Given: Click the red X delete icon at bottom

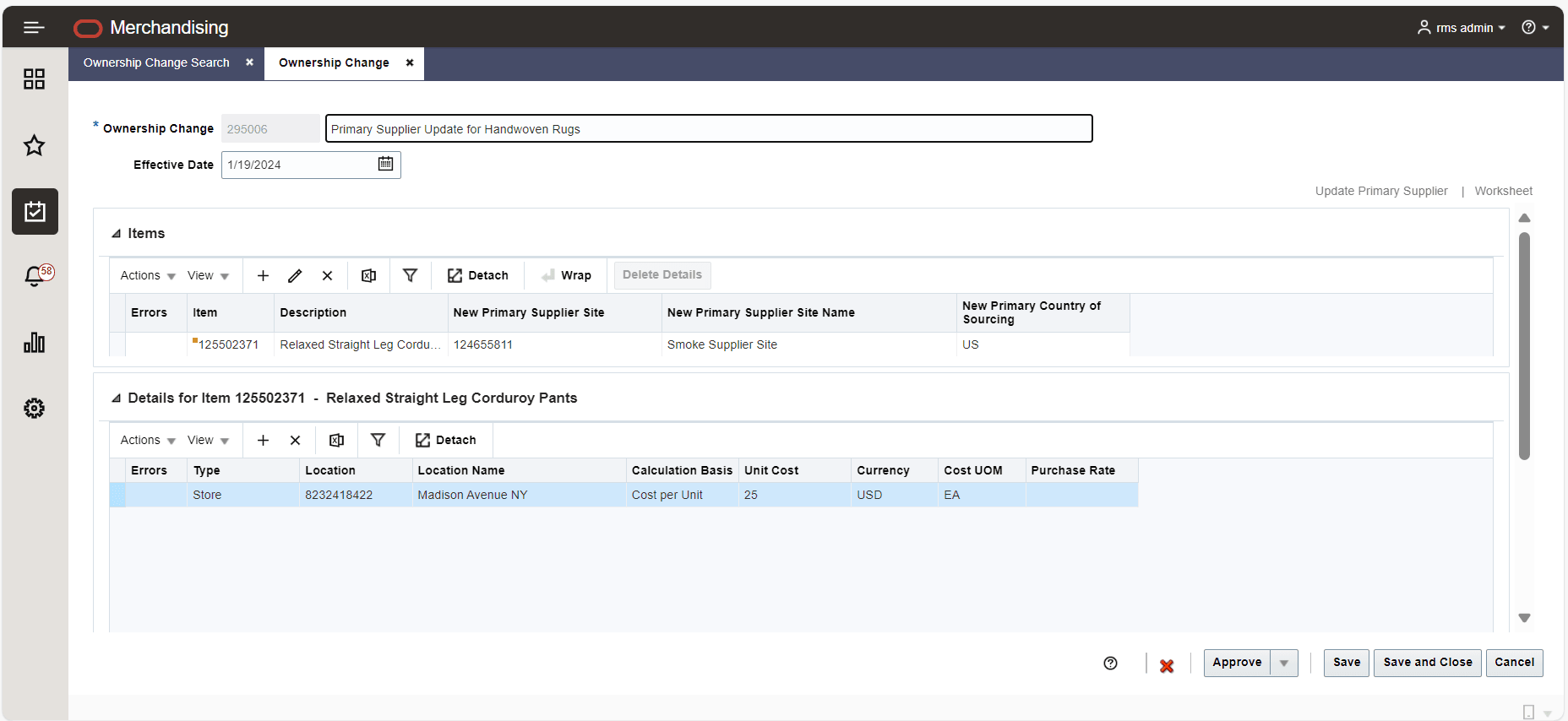Looking at the screenshot, I should [x=1167, y=666].
